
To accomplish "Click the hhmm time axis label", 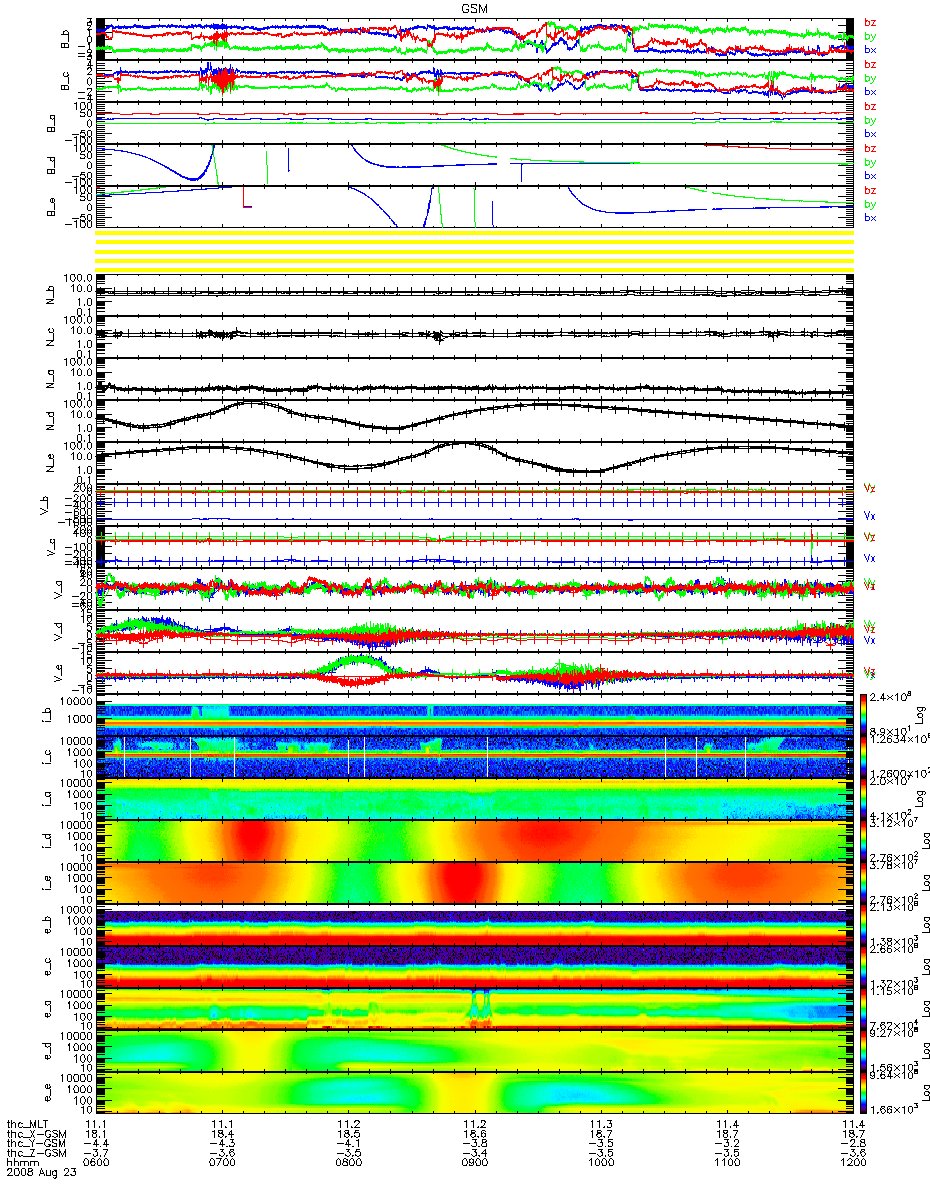I will point(22,1164).
